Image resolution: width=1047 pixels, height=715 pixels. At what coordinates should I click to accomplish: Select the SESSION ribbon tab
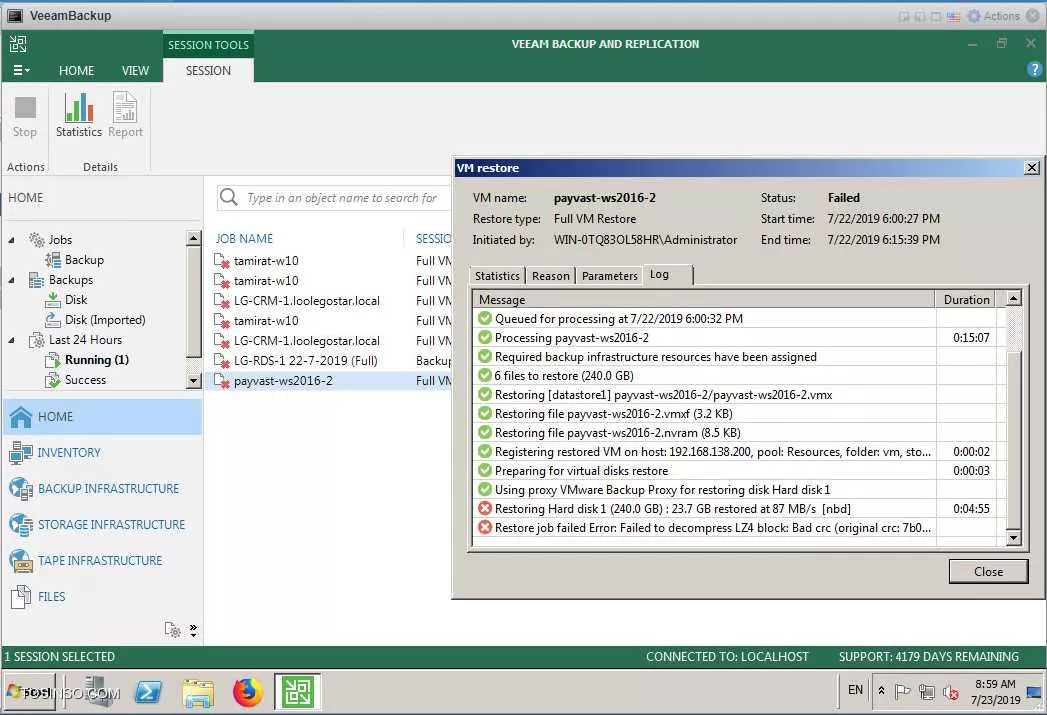pos(208,71)
